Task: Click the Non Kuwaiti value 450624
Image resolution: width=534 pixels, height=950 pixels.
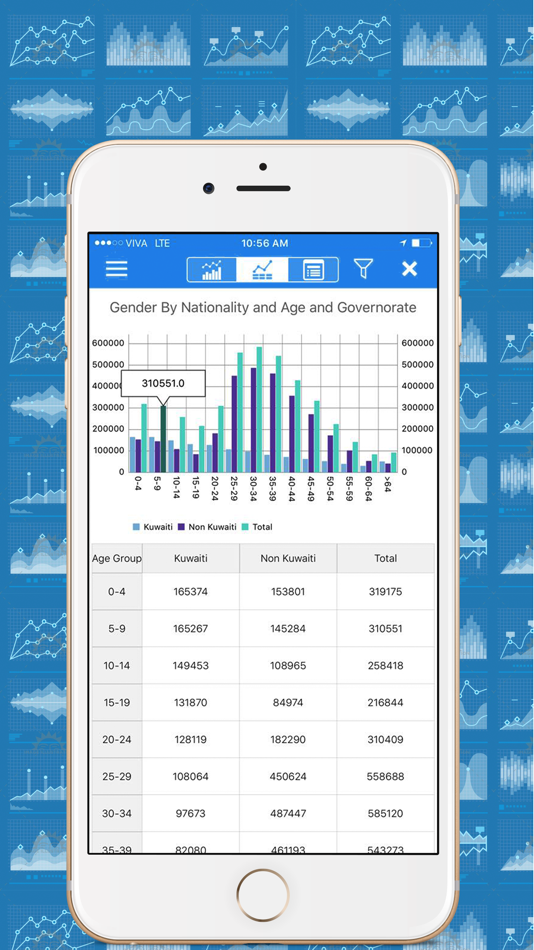Action: (288, 776)
